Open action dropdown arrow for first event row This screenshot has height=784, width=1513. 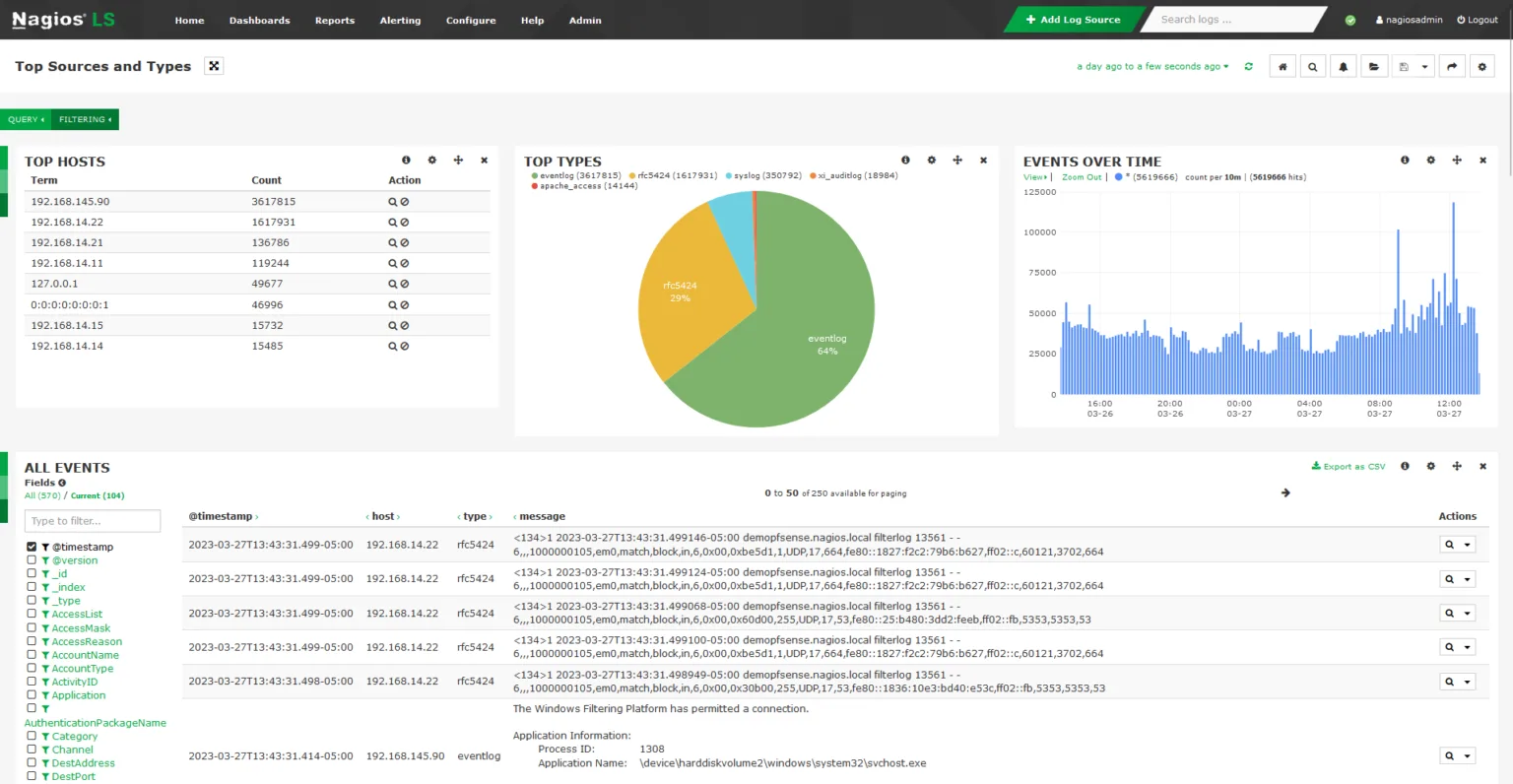coord(1468,545)
